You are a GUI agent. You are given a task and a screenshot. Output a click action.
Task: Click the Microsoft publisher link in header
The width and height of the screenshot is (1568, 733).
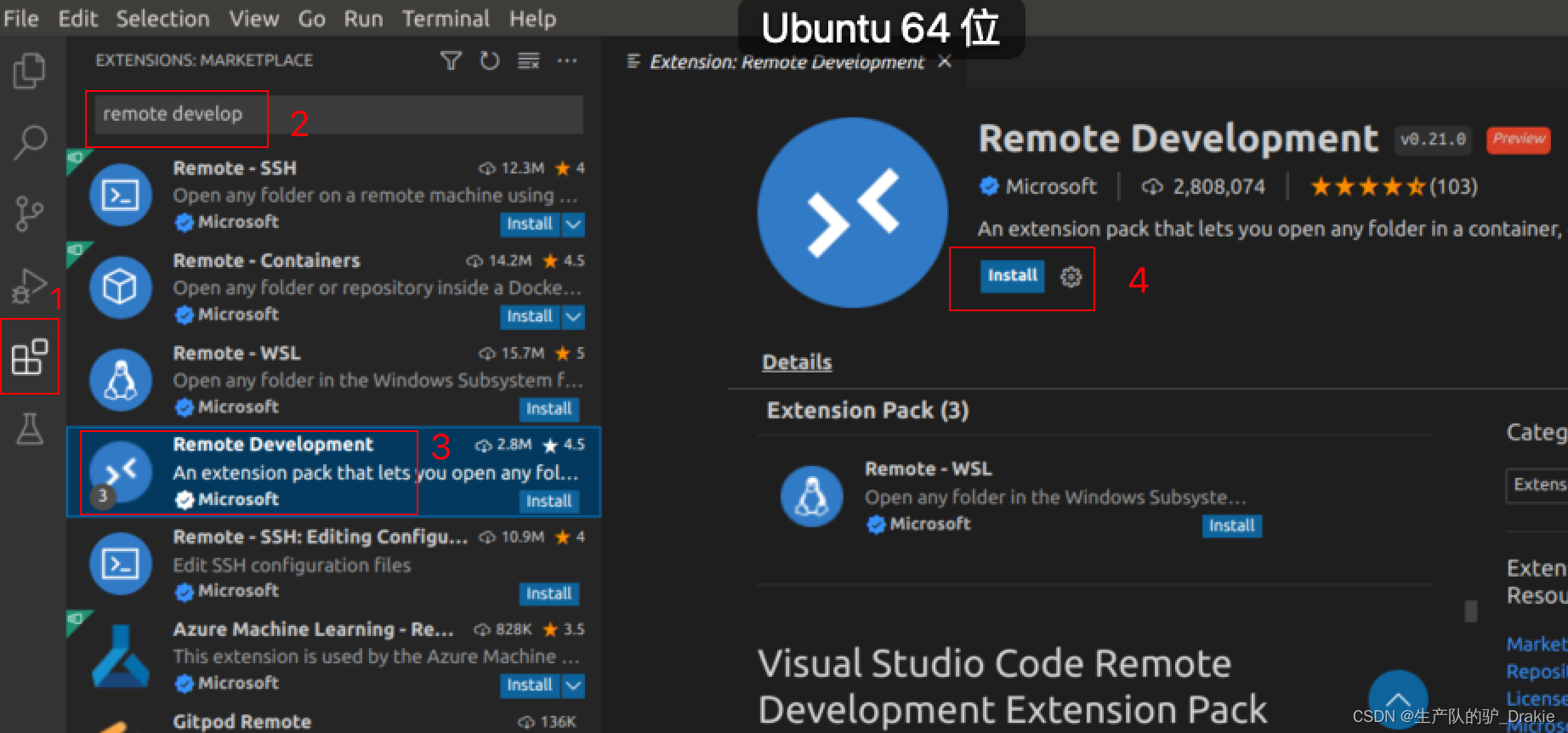1051,186
